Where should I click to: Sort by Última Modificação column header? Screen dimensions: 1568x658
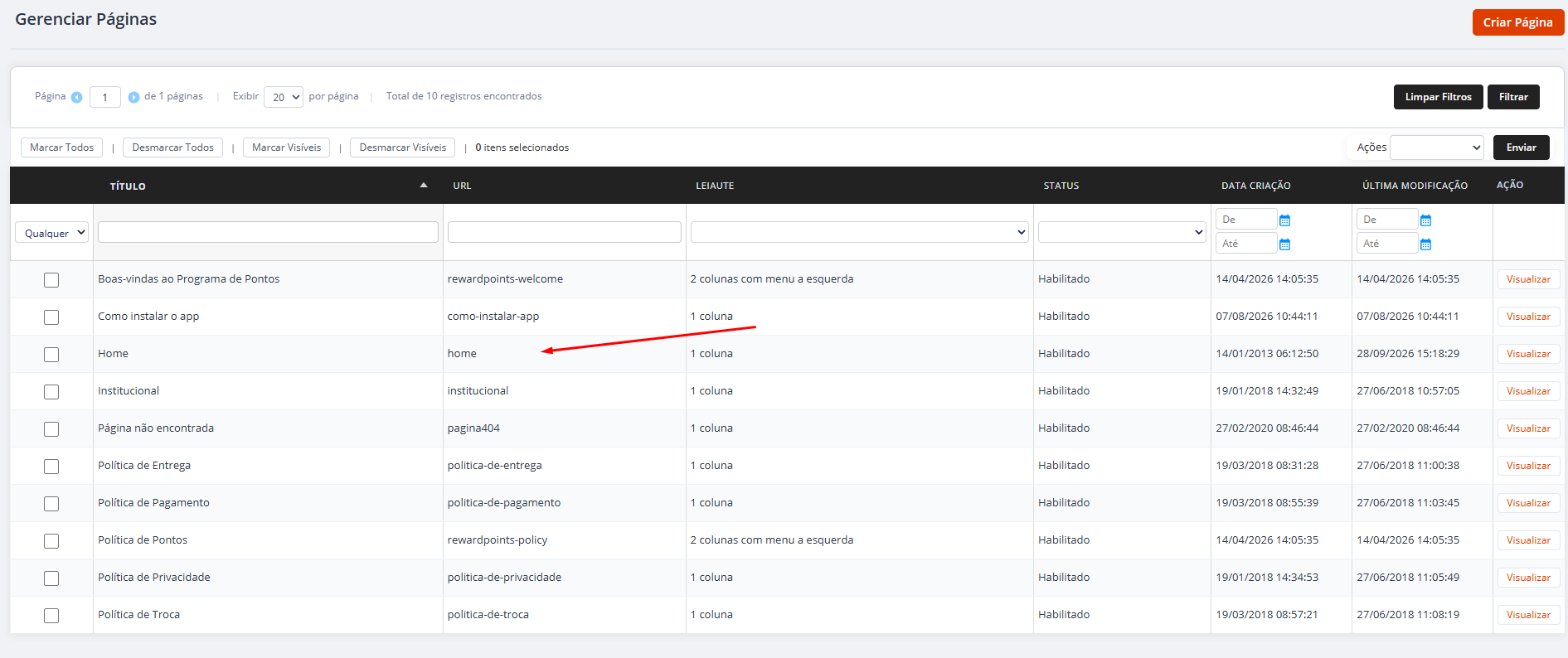[x=1415, y=186]
